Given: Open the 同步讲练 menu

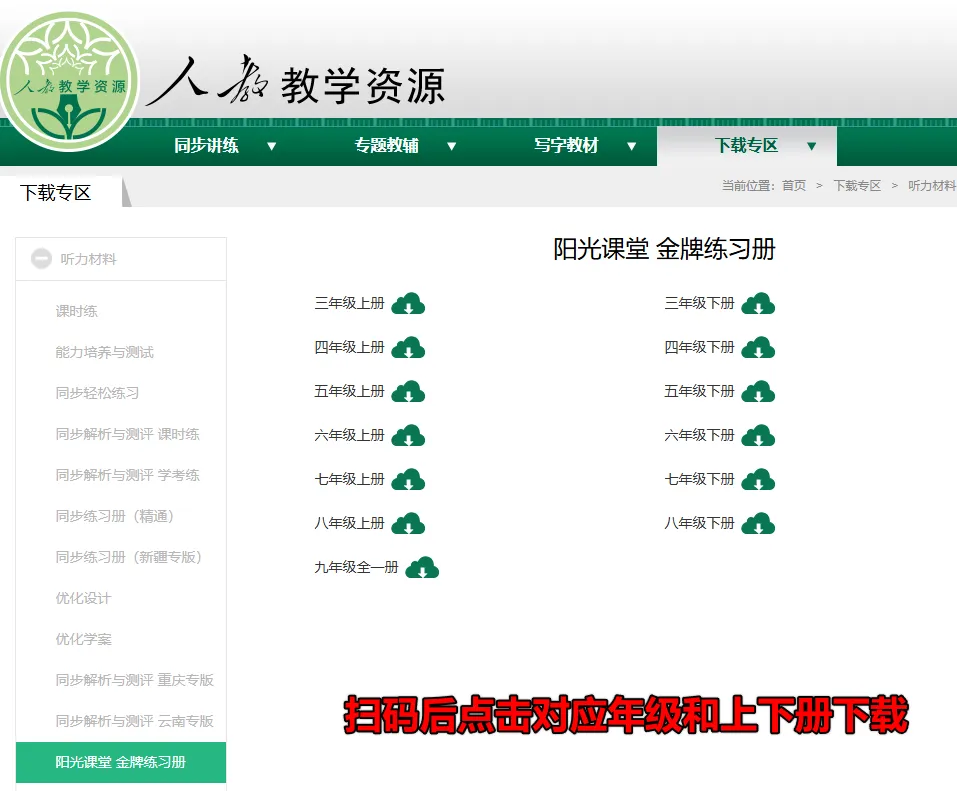Looking at the screenshot, I should (206, 145).
